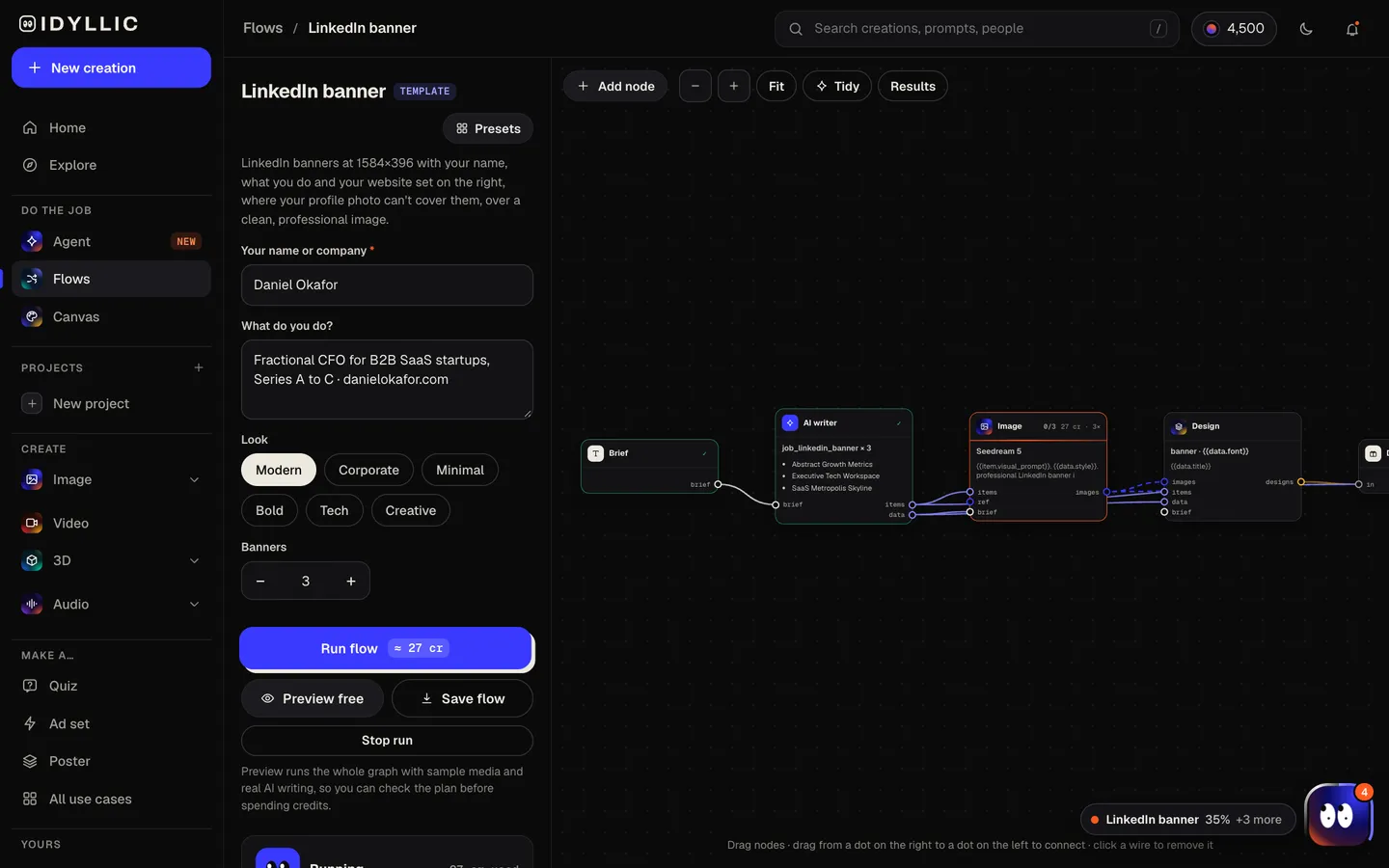The width and height of the screenshot is (1389, 868).
Task: Click Preview free button
Action: (313, 698)
